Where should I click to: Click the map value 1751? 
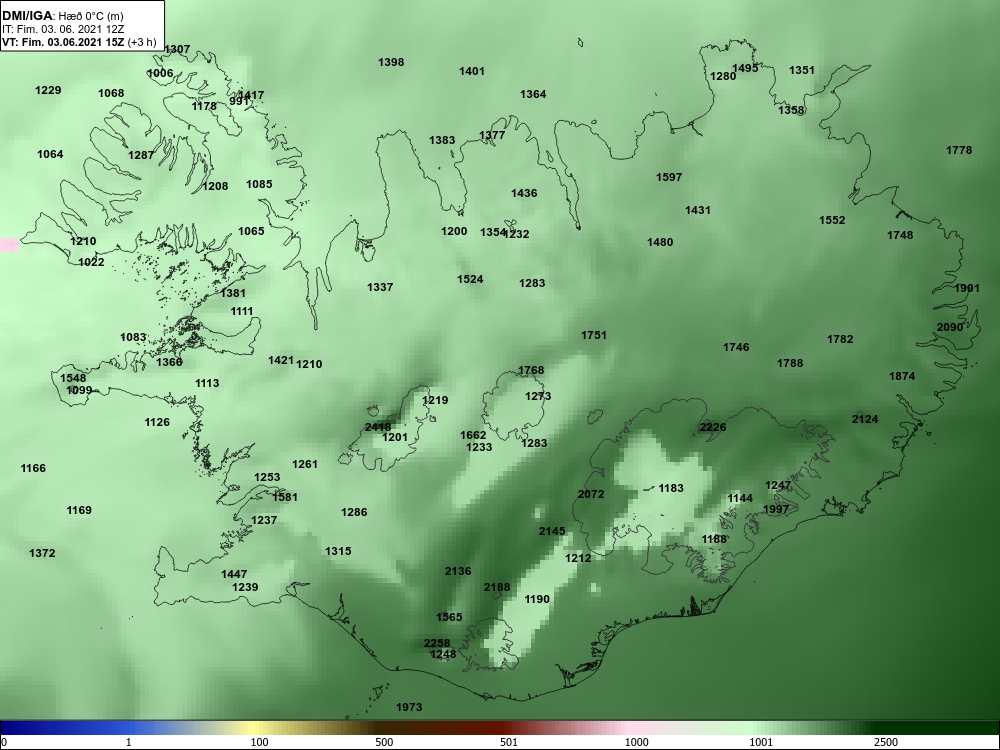pyautogui.click(x=594, y=335)
